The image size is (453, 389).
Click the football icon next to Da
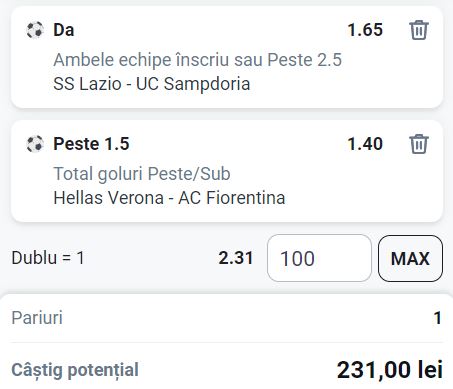click(x=35, y=30)
